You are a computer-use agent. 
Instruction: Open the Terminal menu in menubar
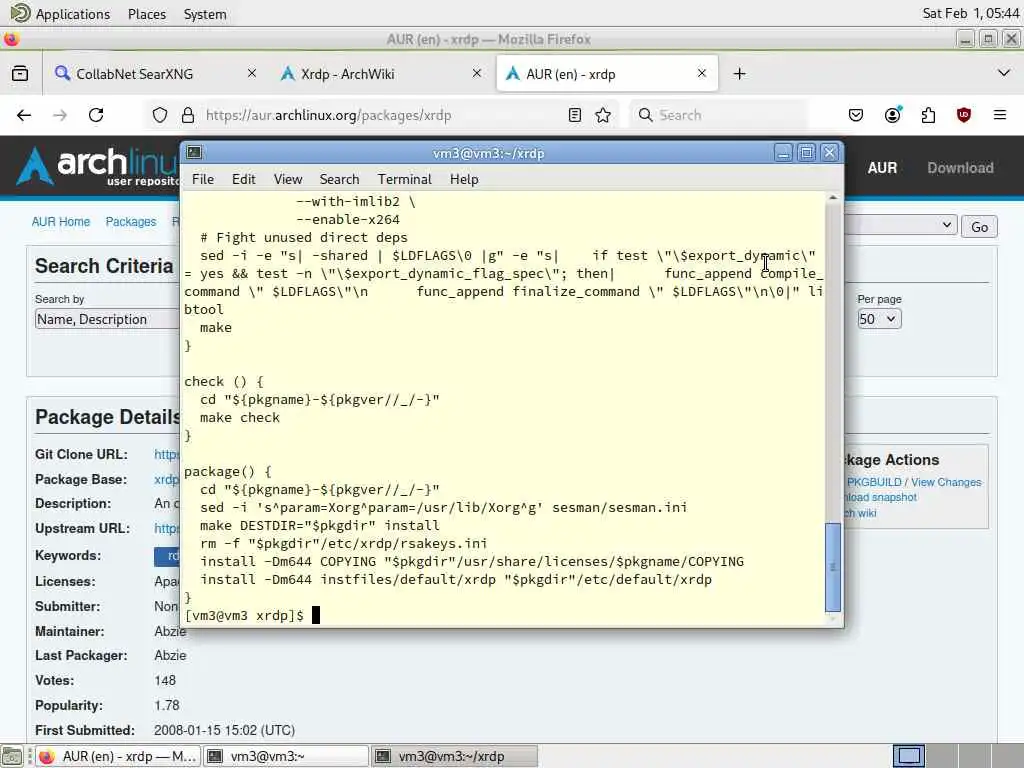(404, 179)
